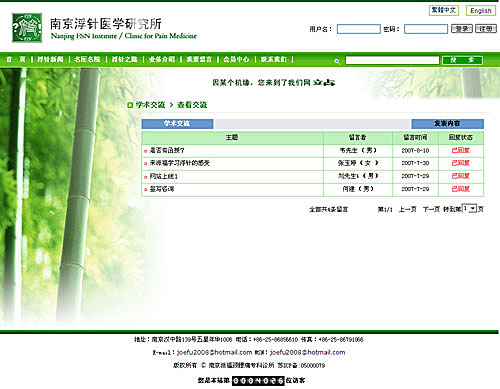The image size is (500, 389).
Task: Open the 浮针之路 menu item
Action: point(125,59)
